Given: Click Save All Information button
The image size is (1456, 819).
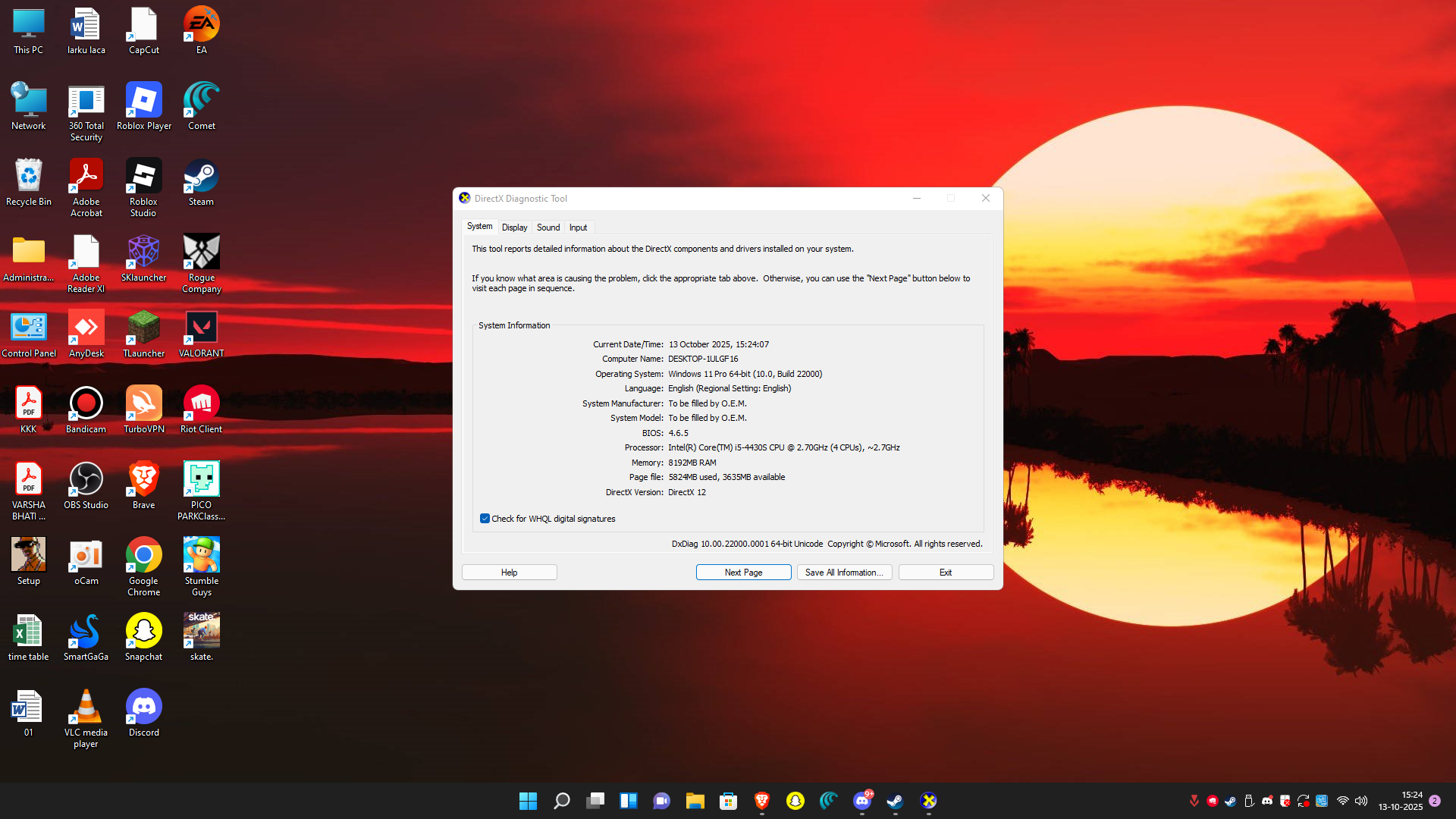Looking at the screenshot, I should (843, 573).
